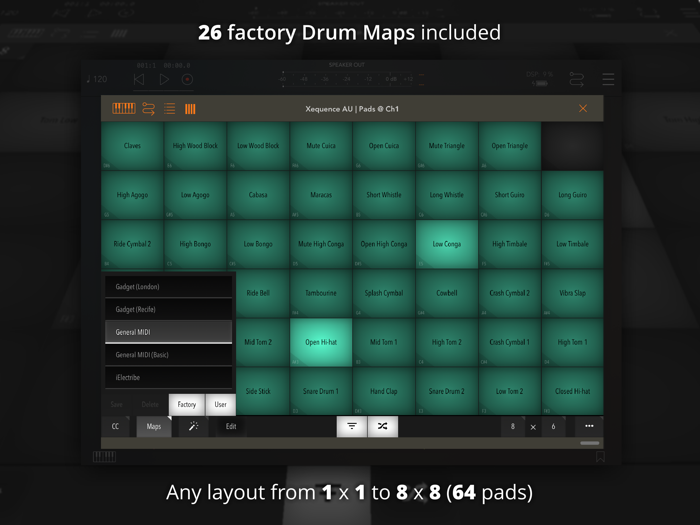
Task: Select iElectribe drum map
Action: click(168, 378)
